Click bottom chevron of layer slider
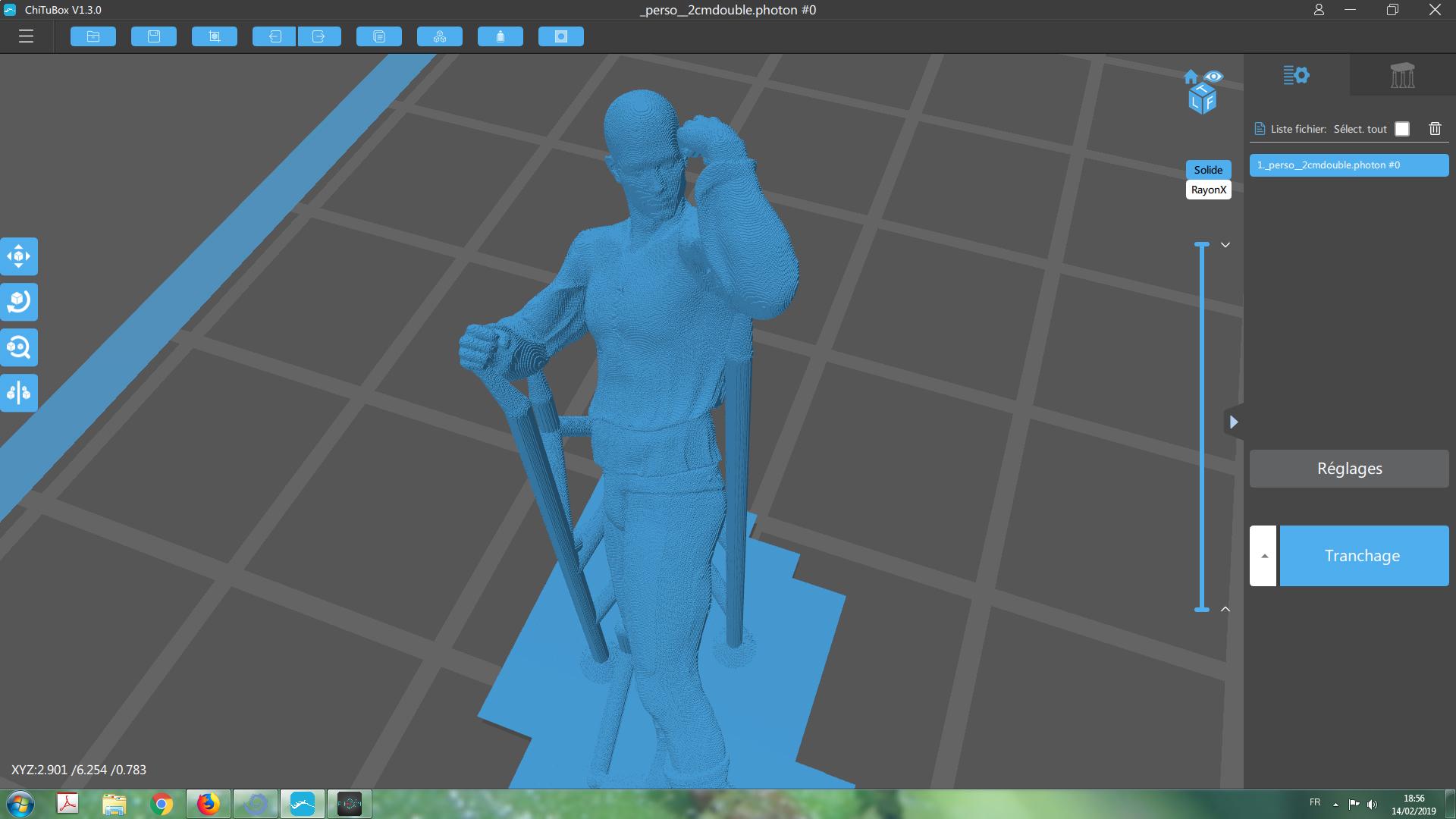Image resolution: width=1456 pixels, height=819 pixels. (1225, 609)
